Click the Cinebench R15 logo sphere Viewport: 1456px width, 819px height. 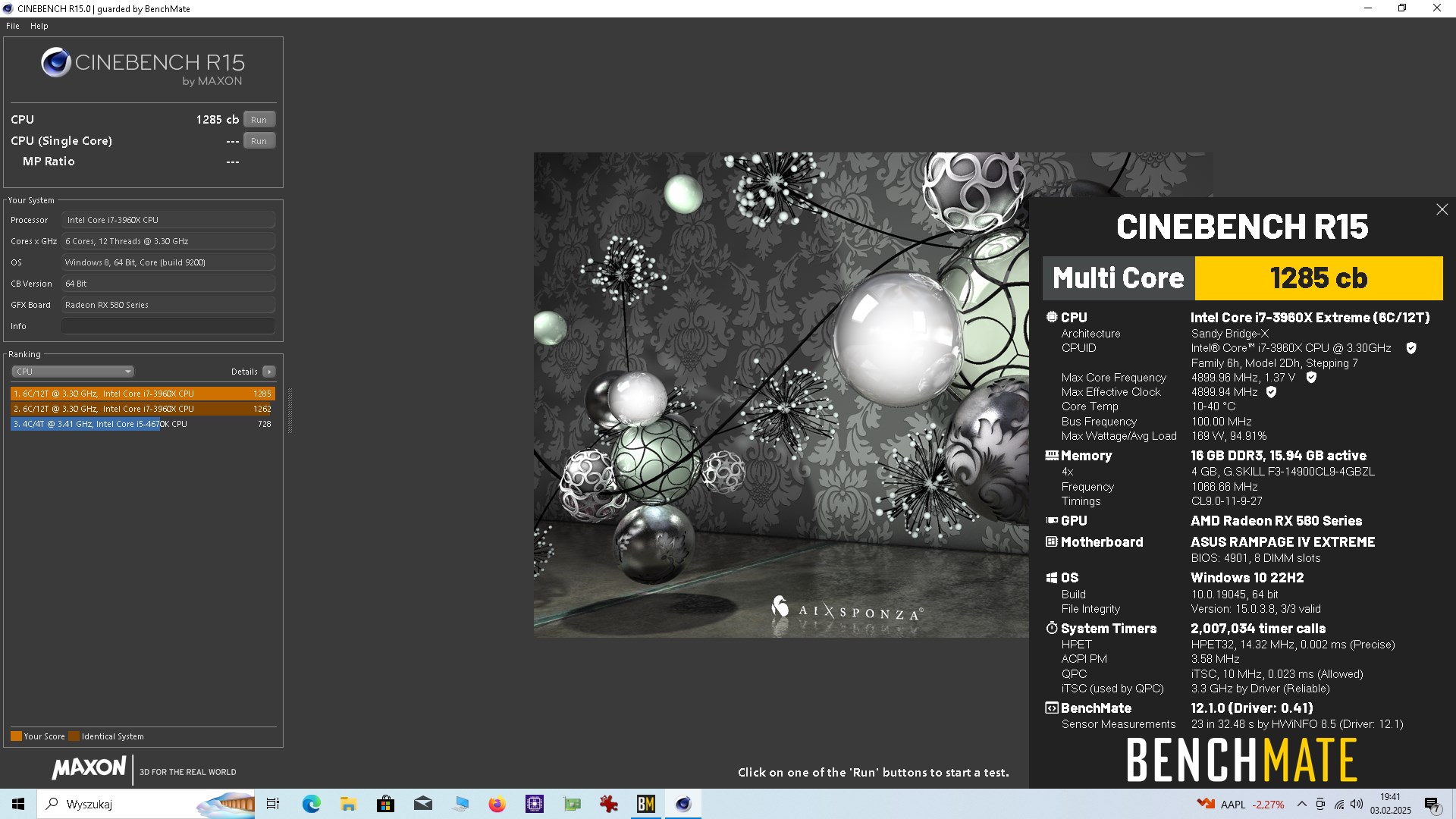point(56,62)
